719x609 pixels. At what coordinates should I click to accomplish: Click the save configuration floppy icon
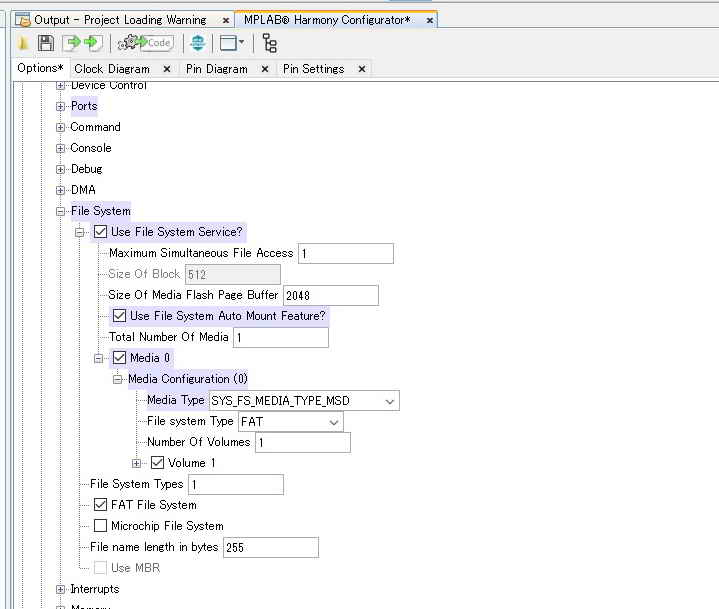pos(46,43)
